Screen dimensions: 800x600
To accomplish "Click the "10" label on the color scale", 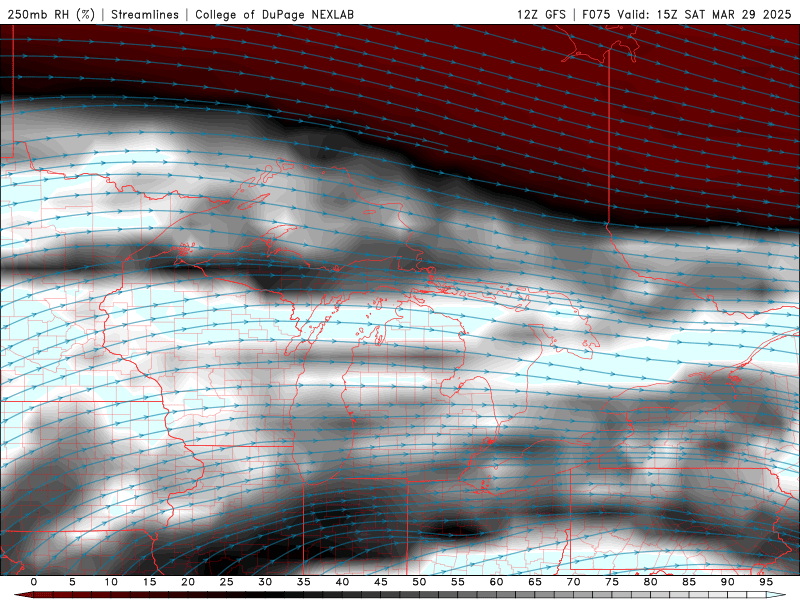I will (111, 582).
